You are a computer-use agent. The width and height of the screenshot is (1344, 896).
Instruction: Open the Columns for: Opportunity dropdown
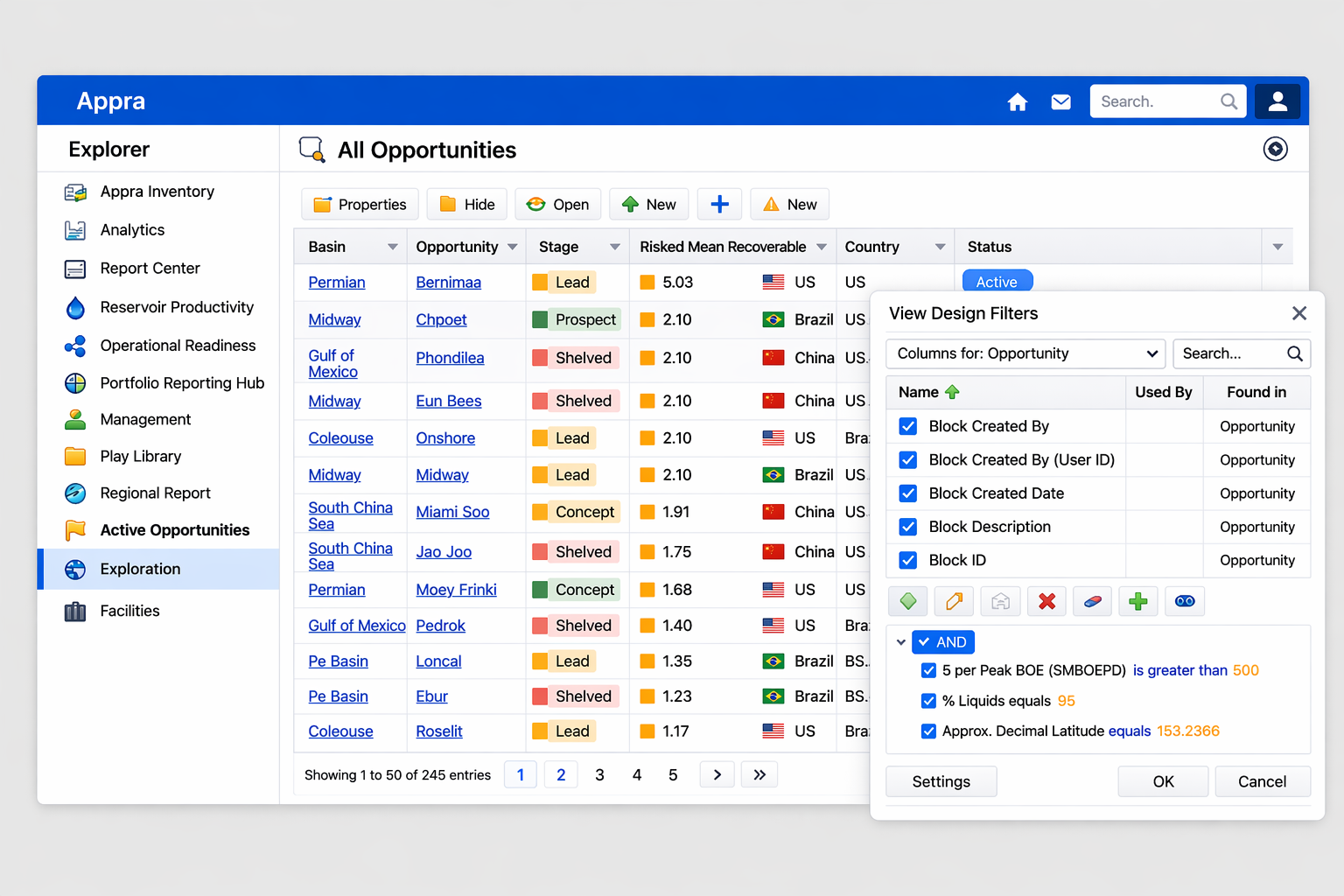[1025, 353]
